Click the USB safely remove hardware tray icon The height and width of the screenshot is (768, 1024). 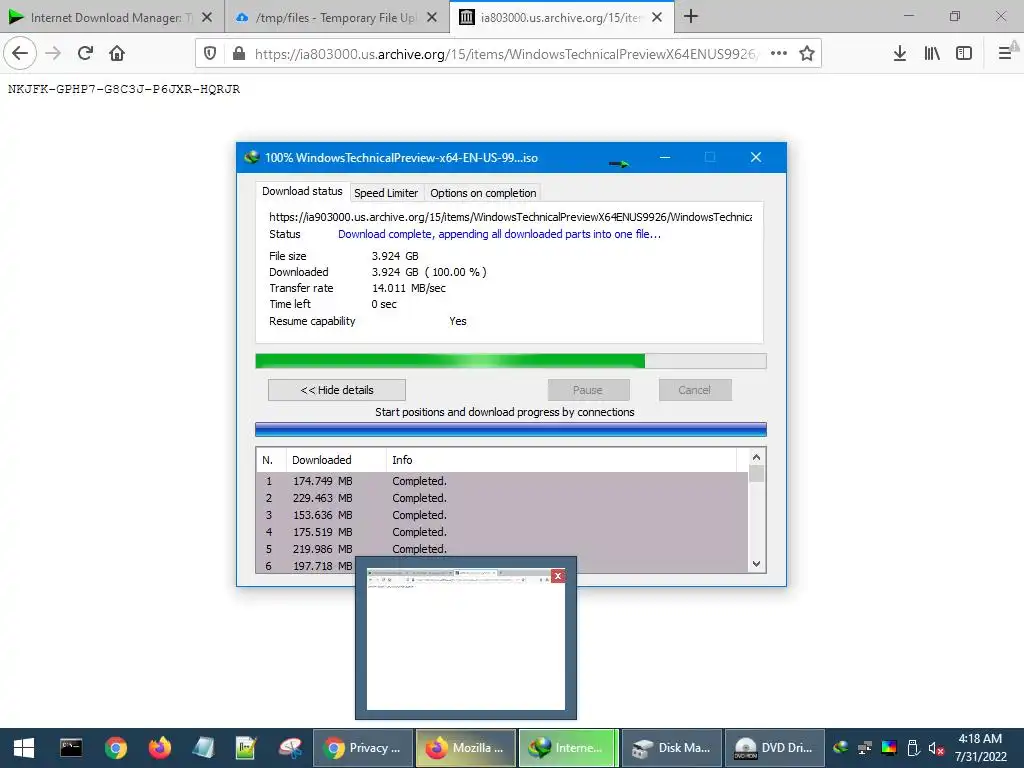[x=913, y=748]
